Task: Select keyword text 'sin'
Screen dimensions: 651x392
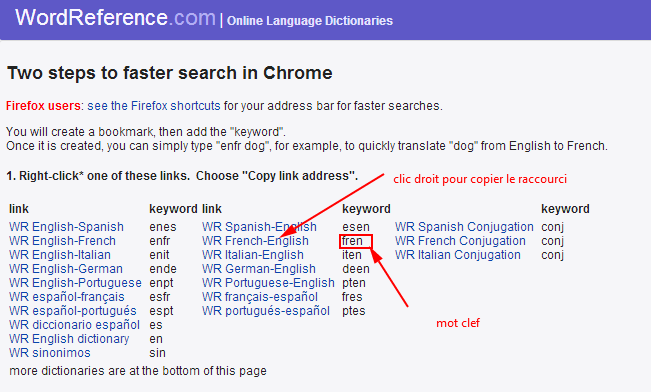Action: [x=157, y=353]
